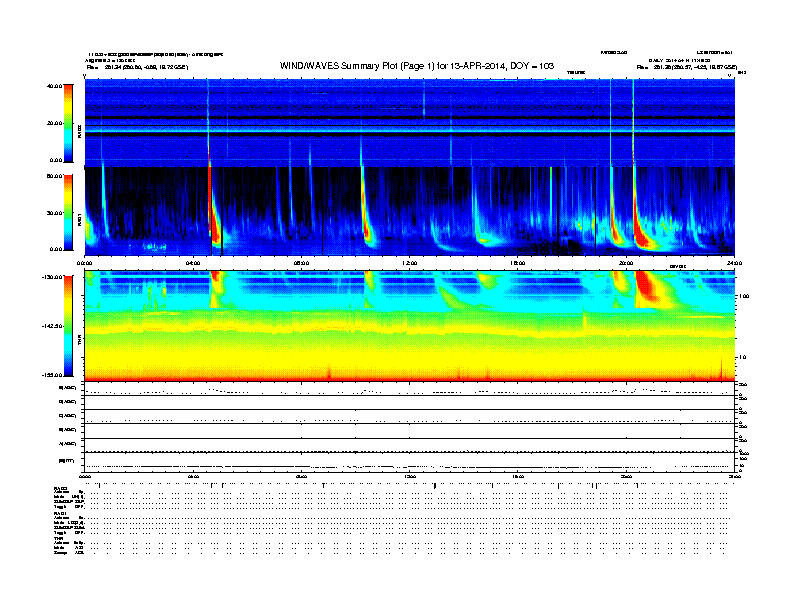Image resolution: width=792 pixels, height=612 pixels.
Task: Click the RAD2 intensity color bar
Action: click(68, 123)
